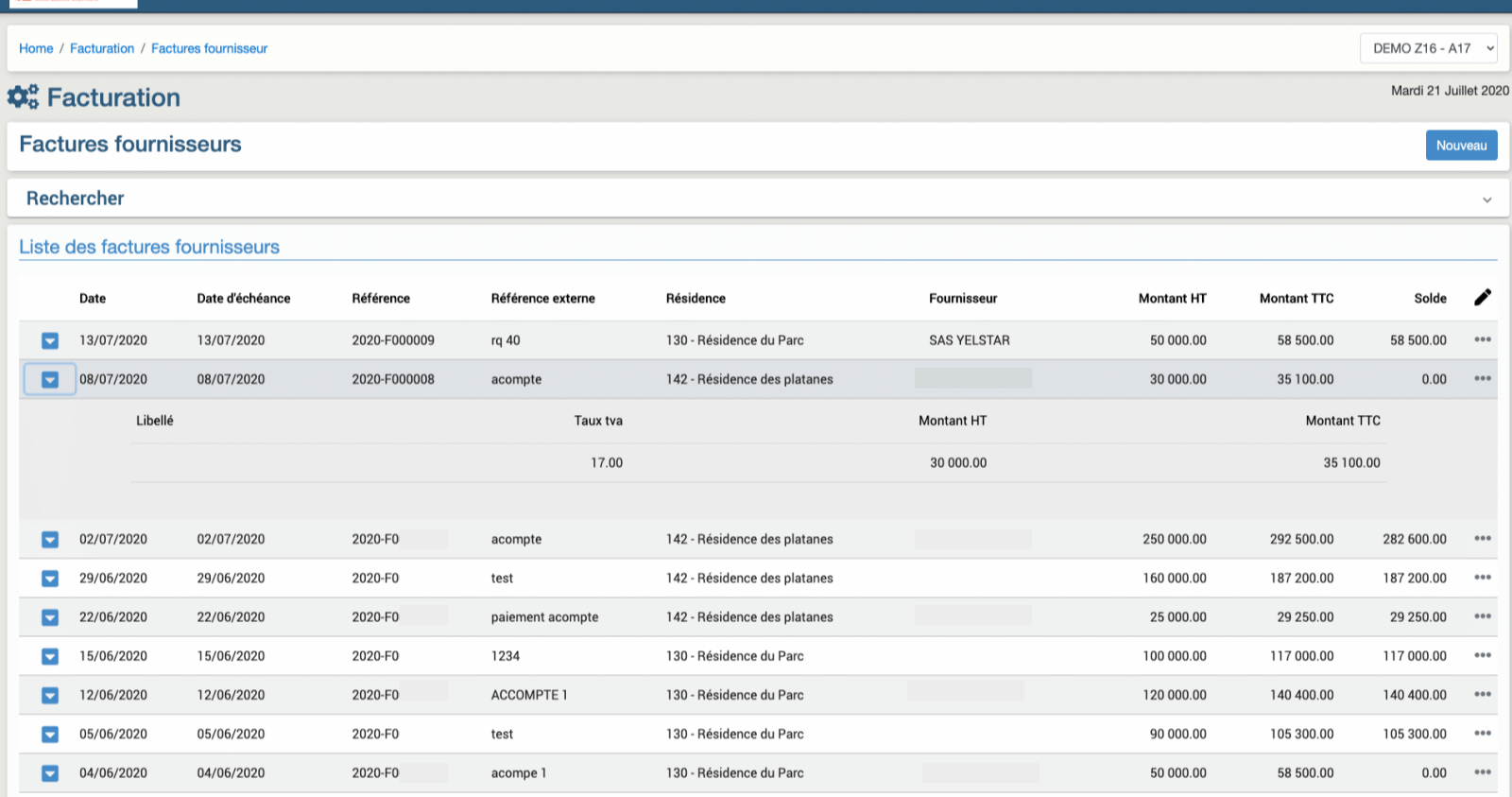
Task: Expand details for 13/07/2020 invoice row
Action: [50, 340]
